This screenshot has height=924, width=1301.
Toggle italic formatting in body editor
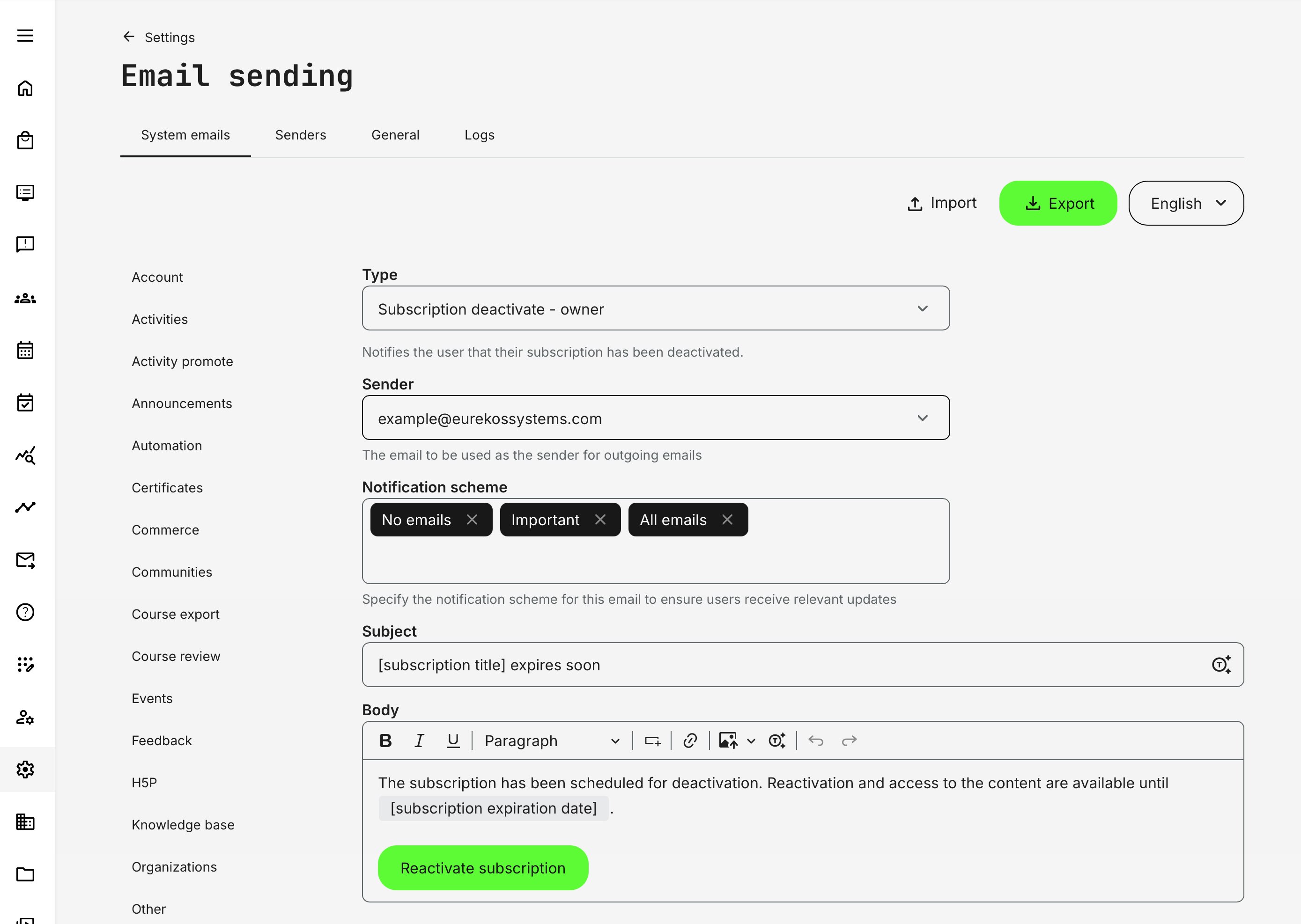(x=420, y=740)
